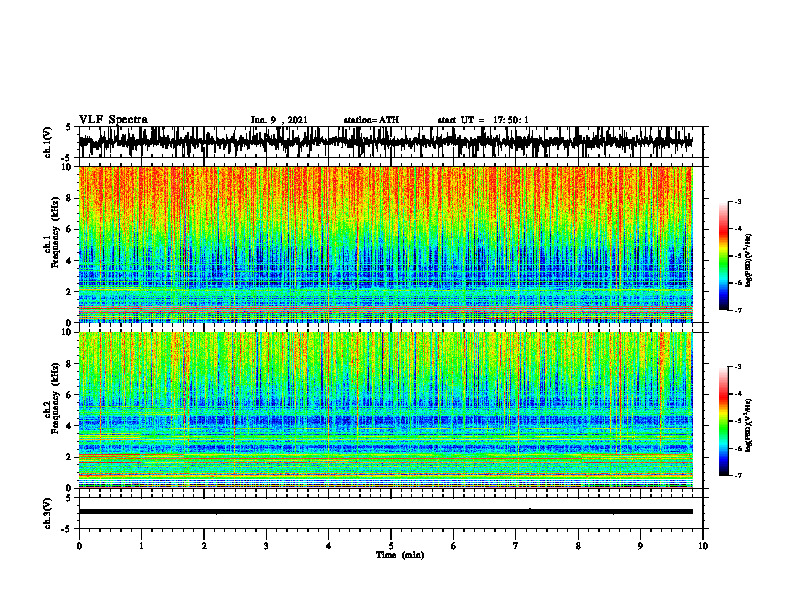Click the time axis tick label "10"

703,546
